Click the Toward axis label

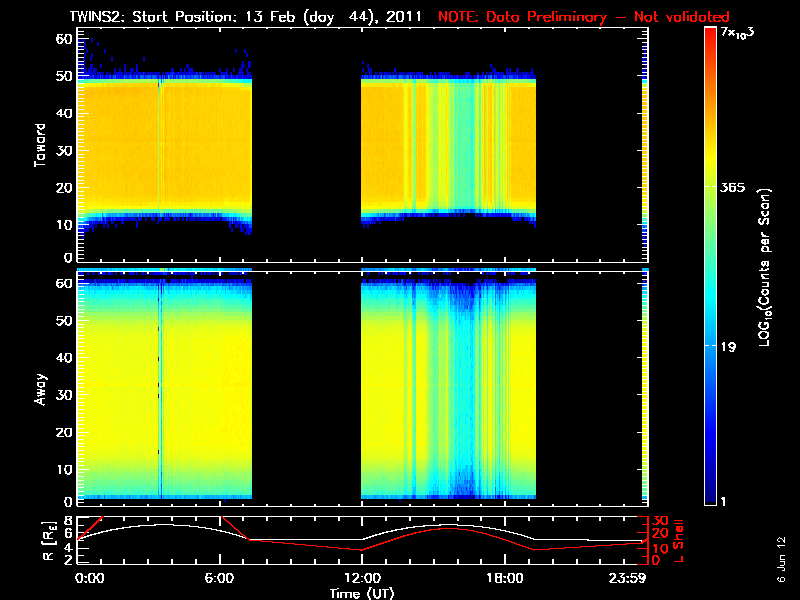coord(40,145)
